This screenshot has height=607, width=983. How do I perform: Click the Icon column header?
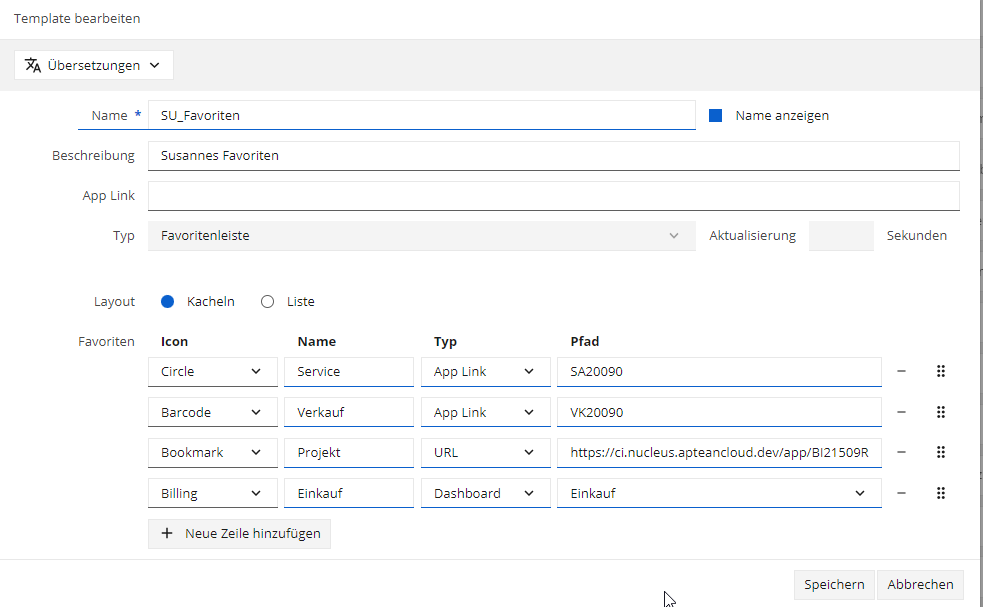(174, 341)
